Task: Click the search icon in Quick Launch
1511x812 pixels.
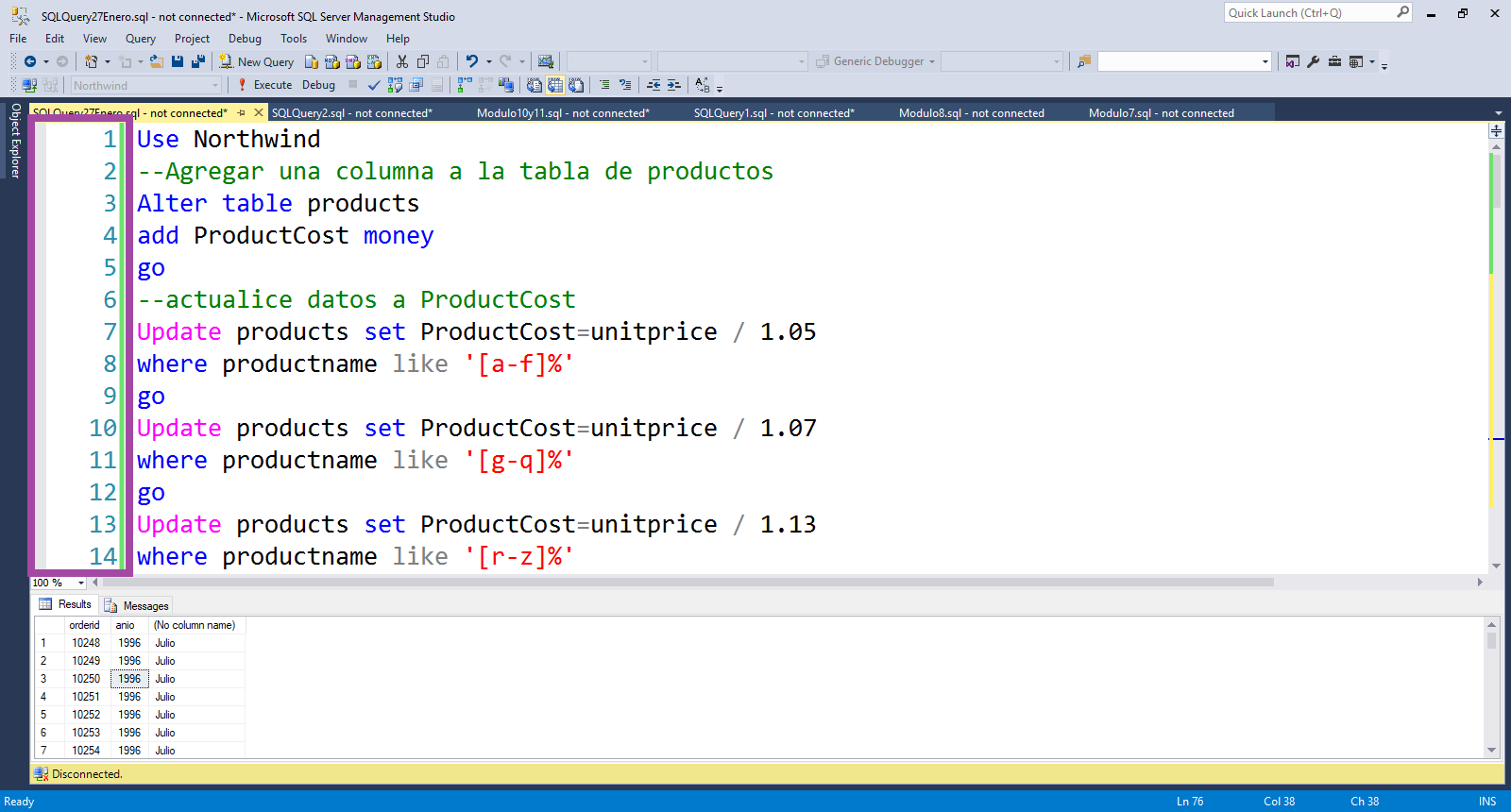Action: pyautogui.click(x=1403, y=12)
